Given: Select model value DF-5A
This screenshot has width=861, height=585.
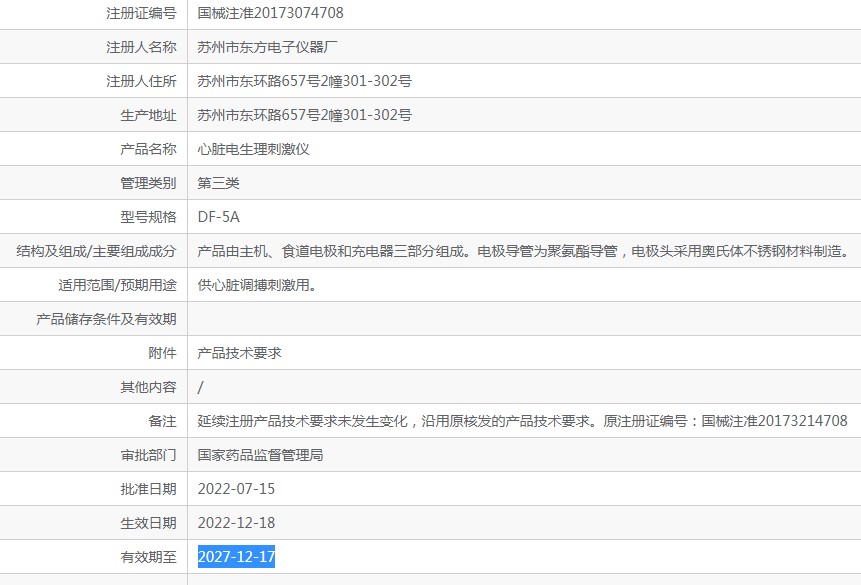Looking at the screenshot, I should pyautogui.click(x=219, y=217).
